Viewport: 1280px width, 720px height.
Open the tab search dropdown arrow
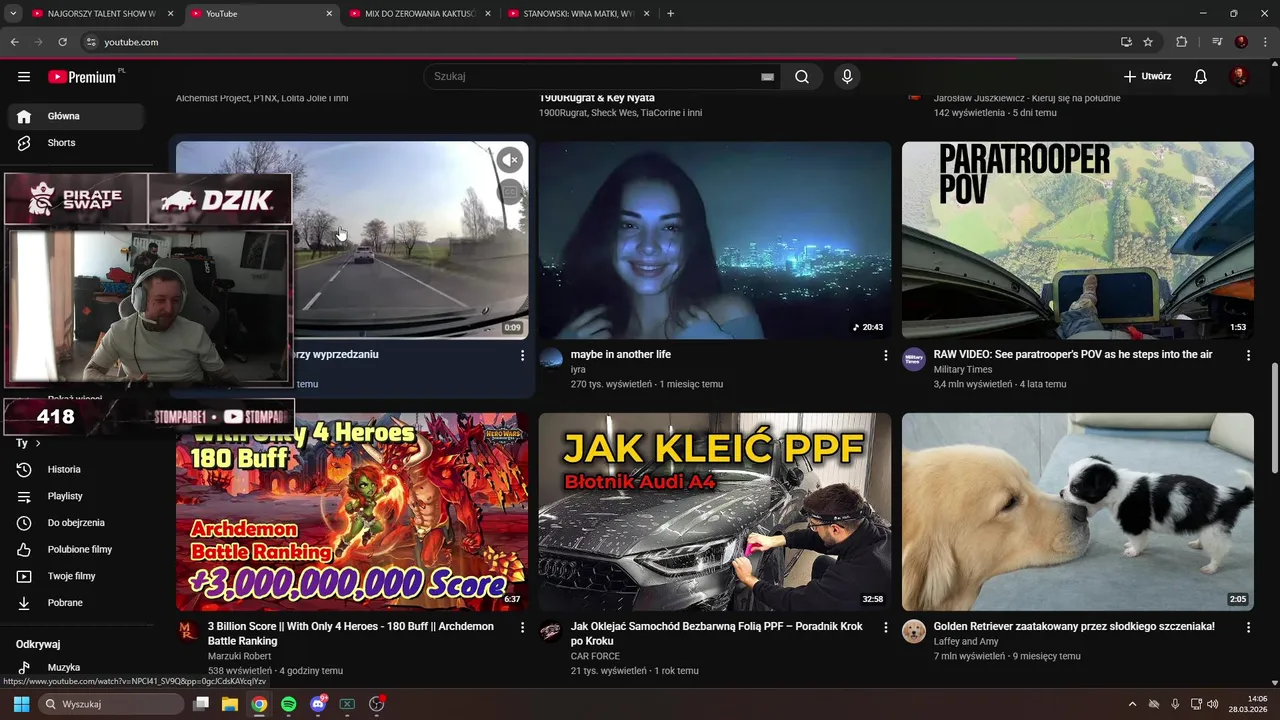pos(13,14)
